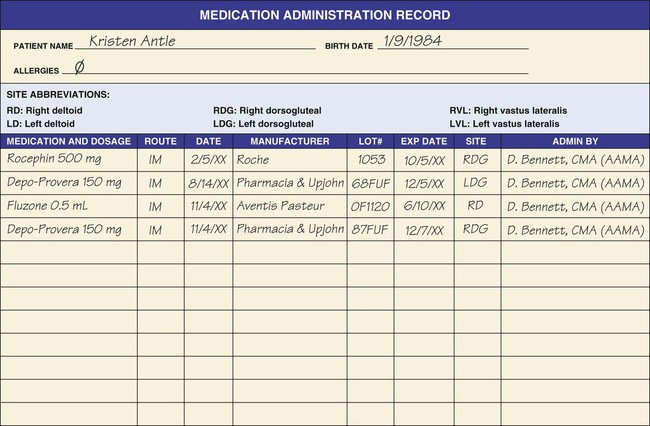Click the LOT# column header
This screenshot has width=650, height=426.
370,142
